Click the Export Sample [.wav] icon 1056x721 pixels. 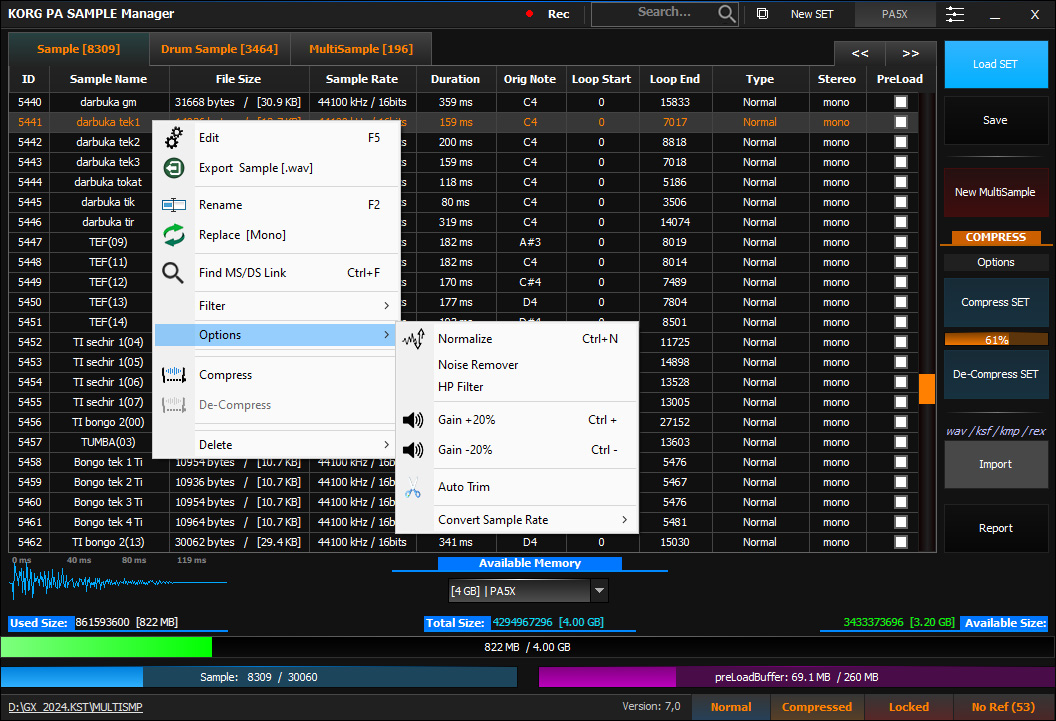point(173,168)
